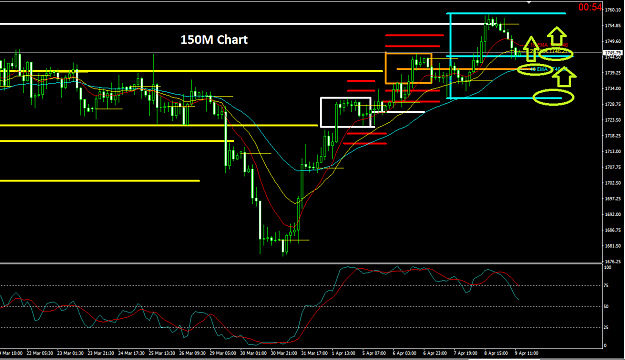Click the '29 Mar 05:00' time axis label
The height and width of the screenshot is (360, 625).
224,353
